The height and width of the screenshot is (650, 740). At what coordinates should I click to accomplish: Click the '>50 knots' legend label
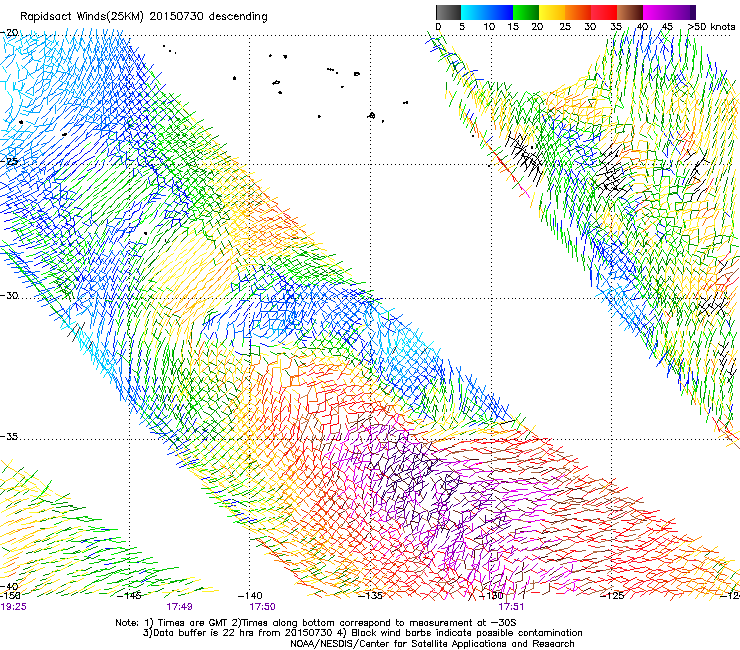click(x=711, y=27)
